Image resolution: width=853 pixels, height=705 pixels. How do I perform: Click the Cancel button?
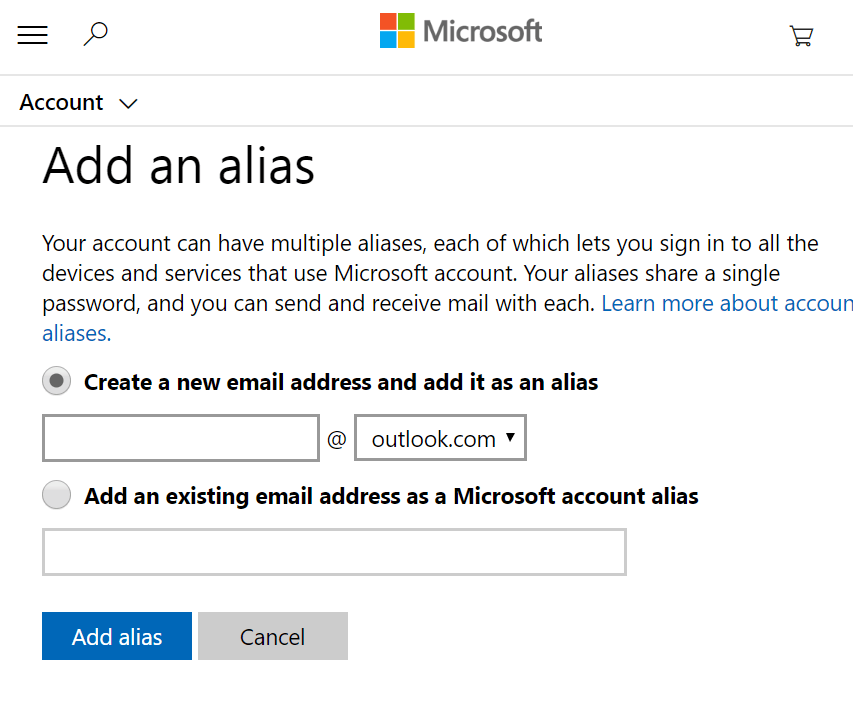coord(273,636)
